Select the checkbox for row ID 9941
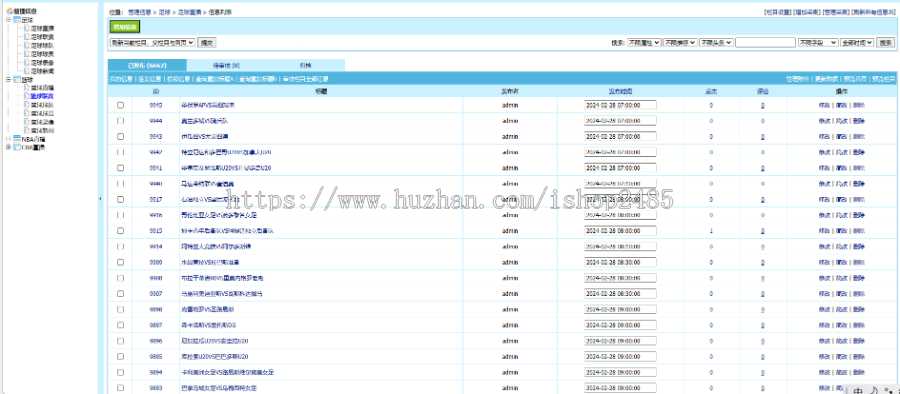Viewport: 900px width, 394px height. coord(121,168)
